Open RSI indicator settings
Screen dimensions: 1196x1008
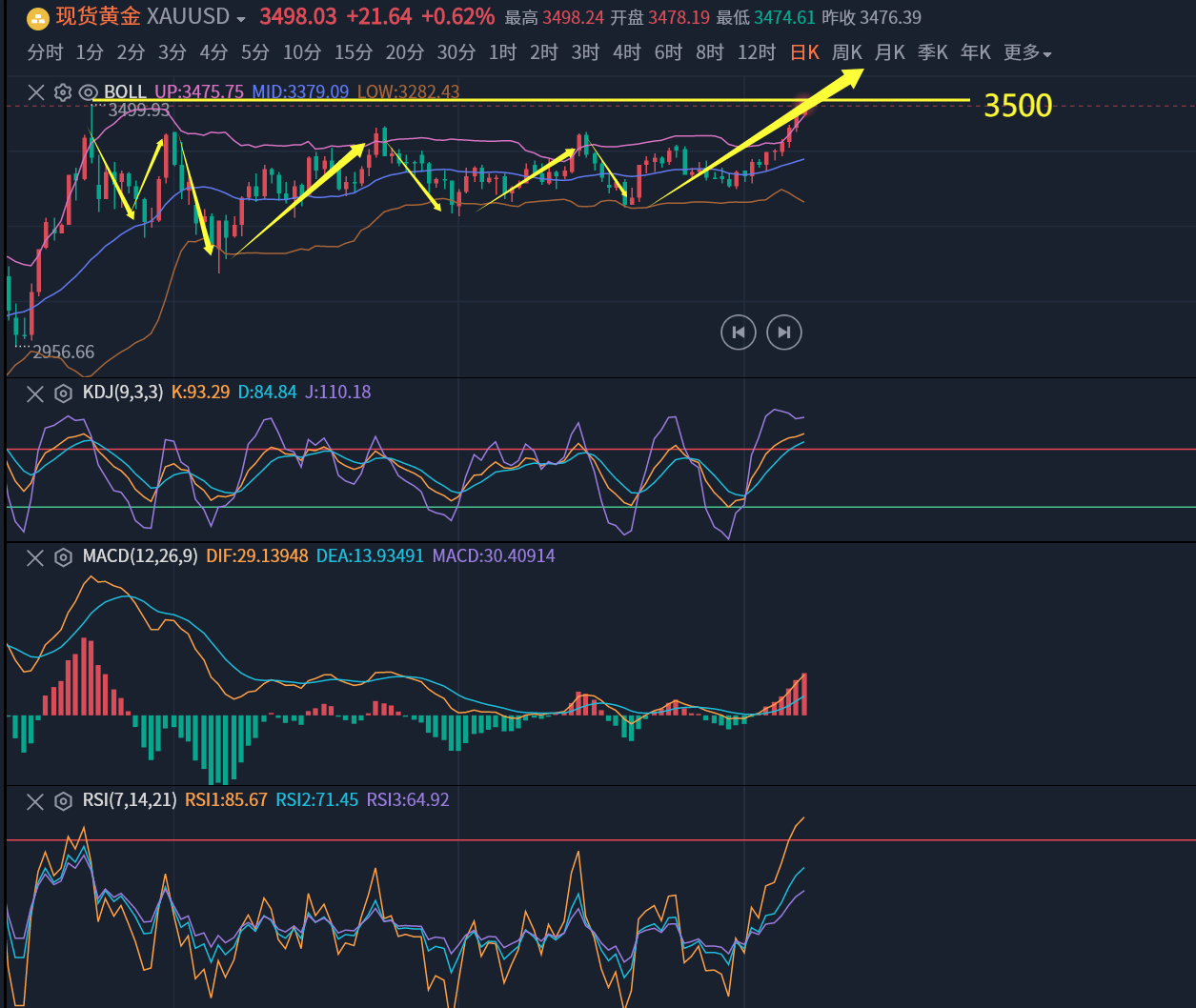tap(63, 801)
